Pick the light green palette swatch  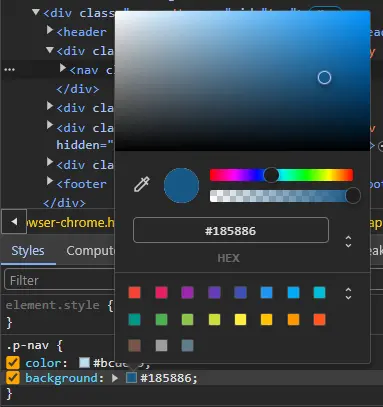pyautogui.click(x=188, y=319)
